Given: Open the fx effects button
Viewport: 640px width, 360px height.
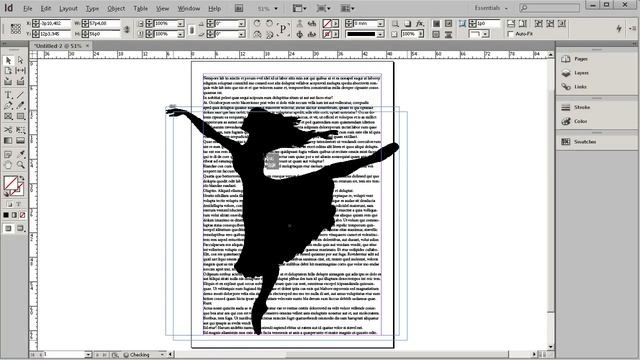Looking at the screenshot, I should [420, 24].
